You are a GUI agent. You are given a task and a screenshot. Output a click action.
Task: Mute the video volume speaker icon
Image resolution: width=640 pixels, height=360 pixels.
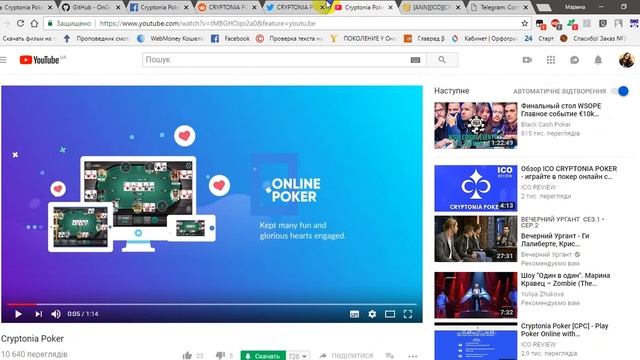tap(56, 314)
